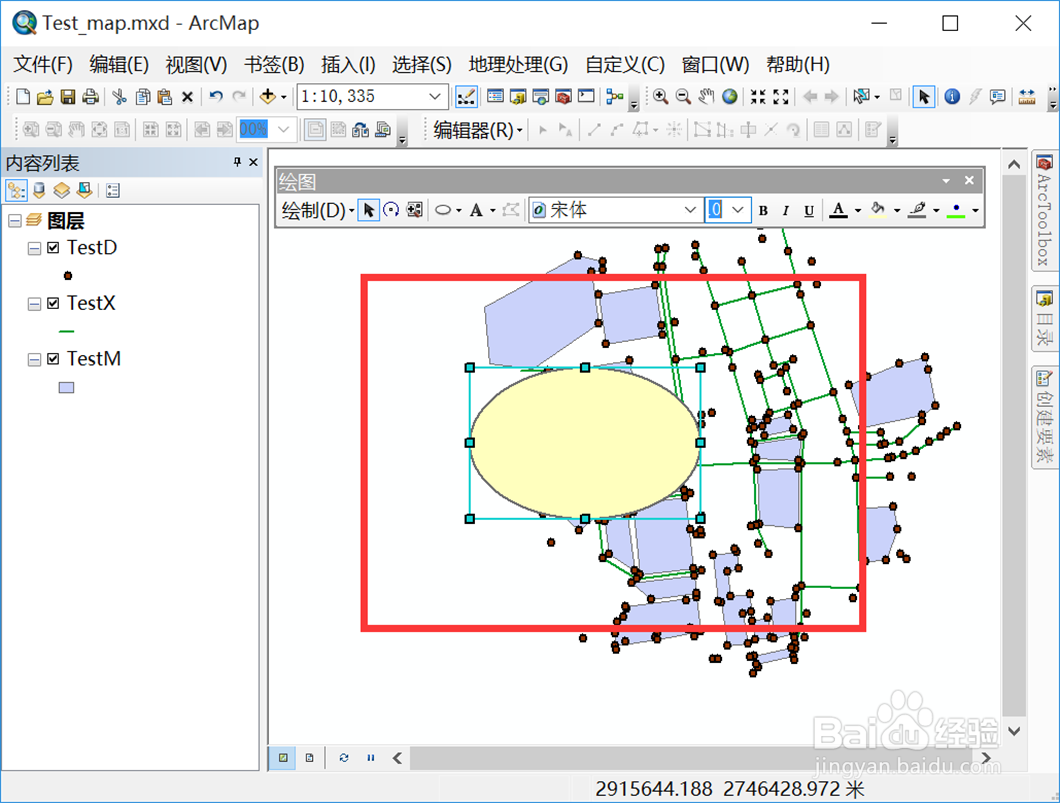Open the 地理处理(G) menu
The width and height of the screenshot is (1060, 803).
tap(518, 64)
